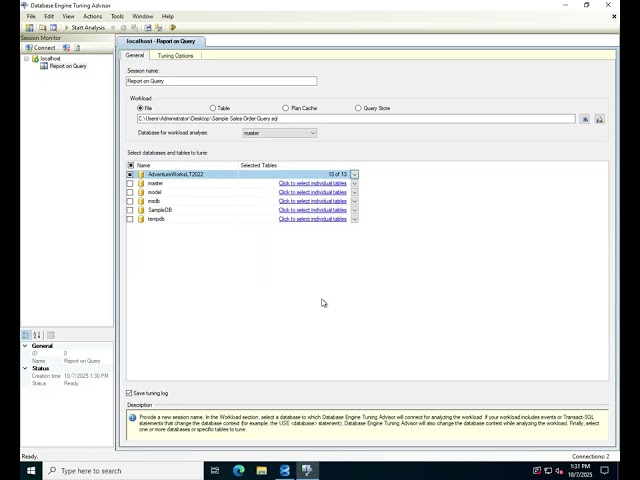Click the grayed-out round icon beside stop
The width and height of the screenshot is (640, 480).
pos(124,28)
